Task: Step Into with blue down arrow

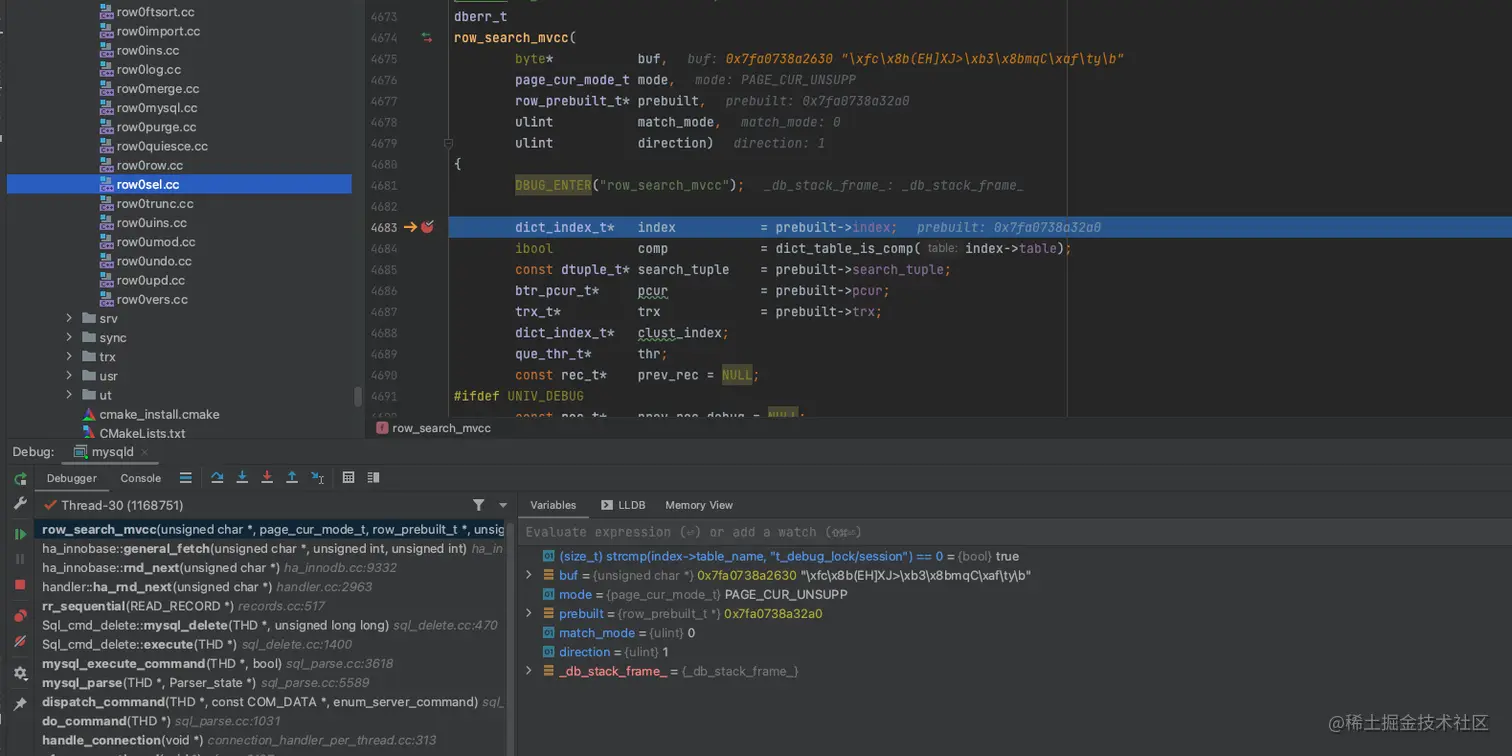Action: (242, 478)
